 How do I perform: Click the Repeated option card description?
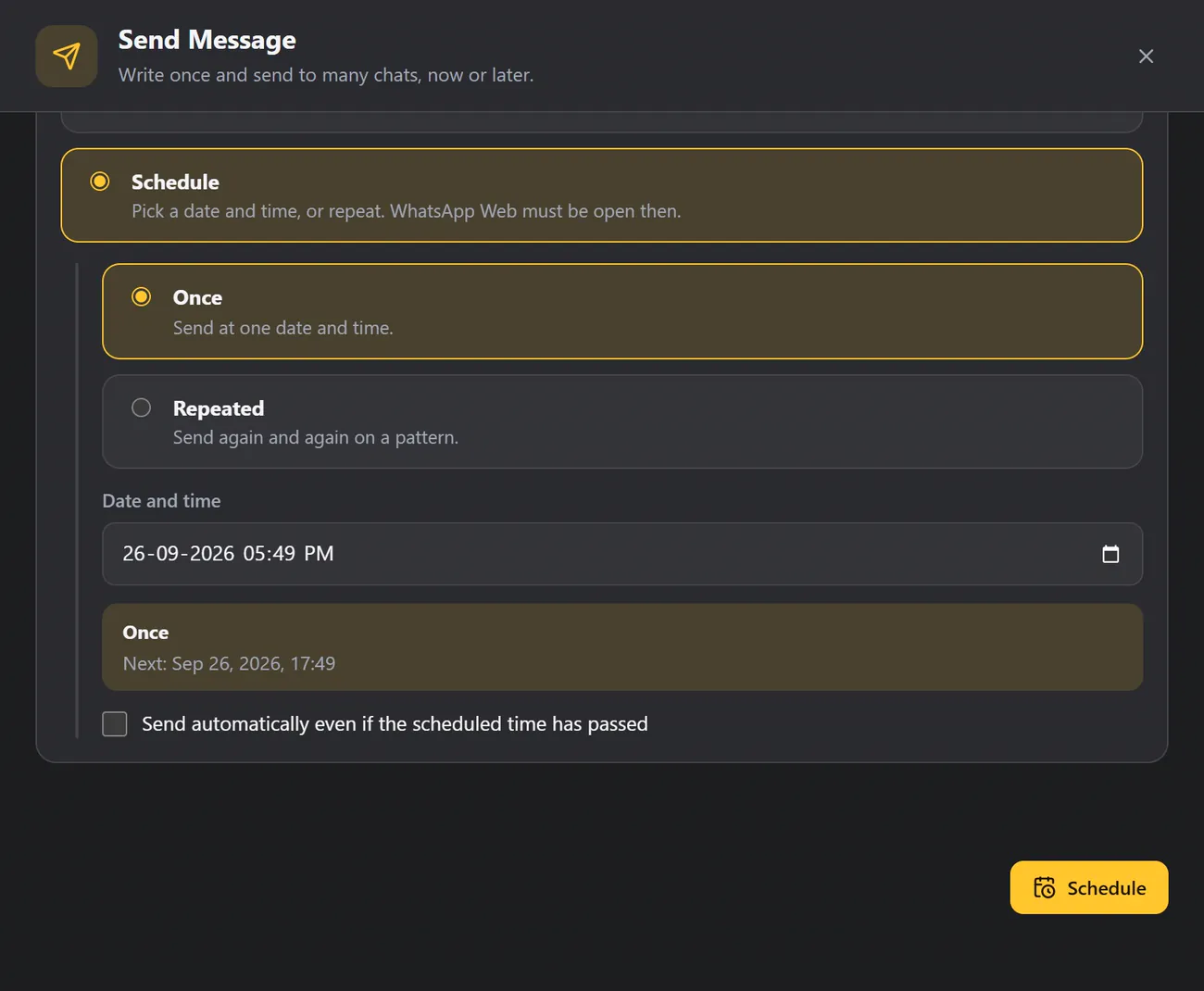(316, 437)
